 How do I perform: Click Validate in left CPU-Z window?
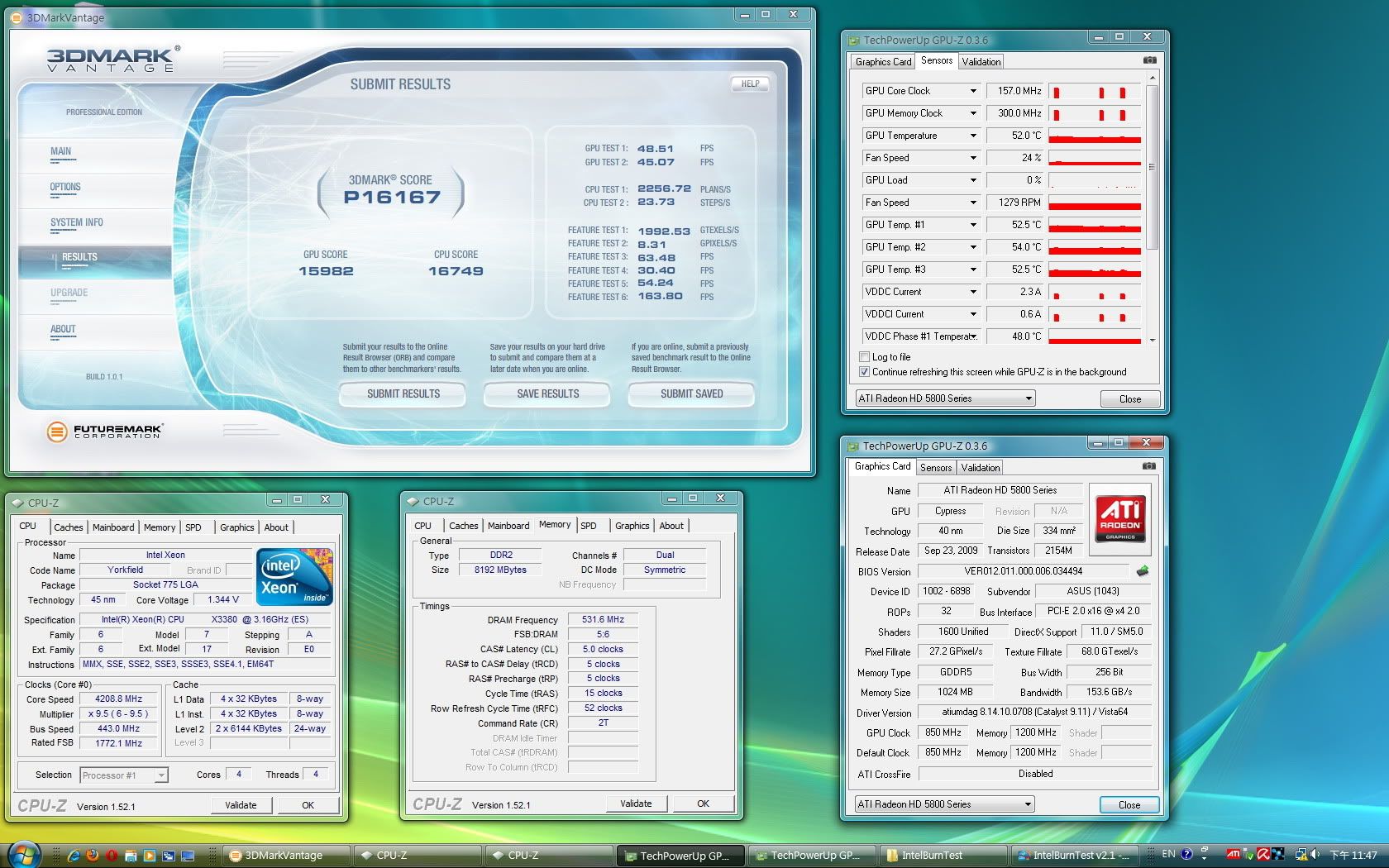[x=241, y=805]
